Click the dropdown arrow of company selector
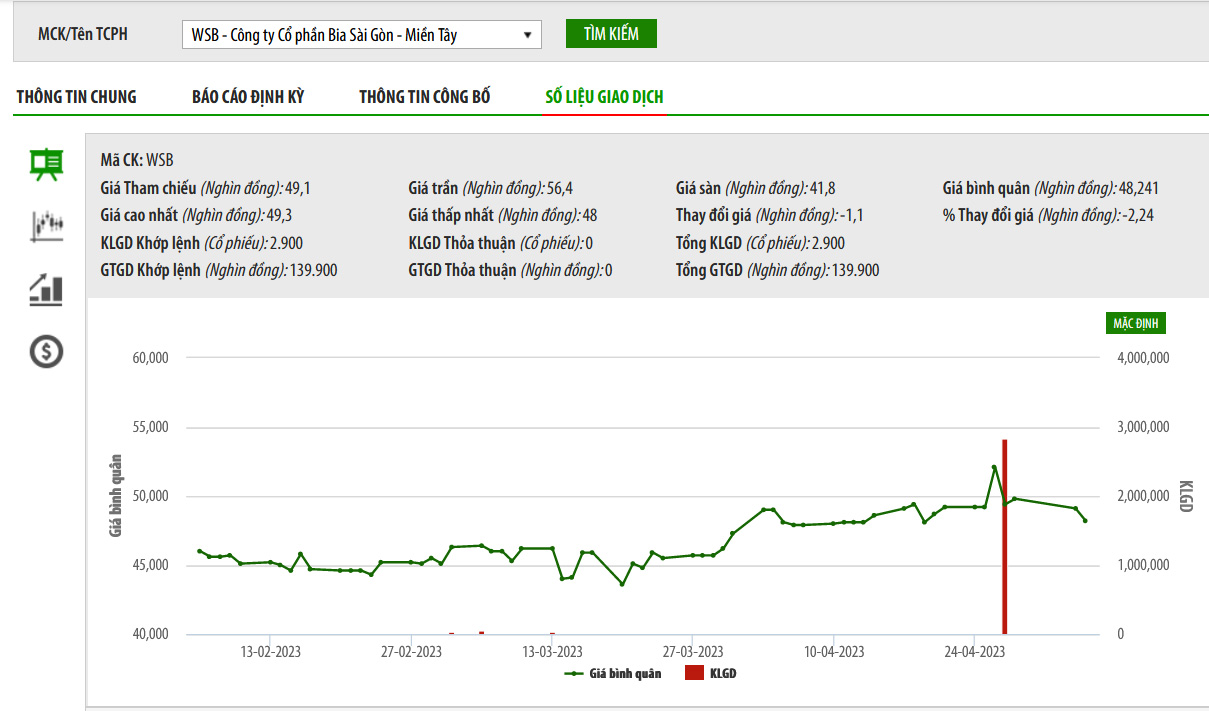The image size is (1209, 711). [x=527, y=35]
